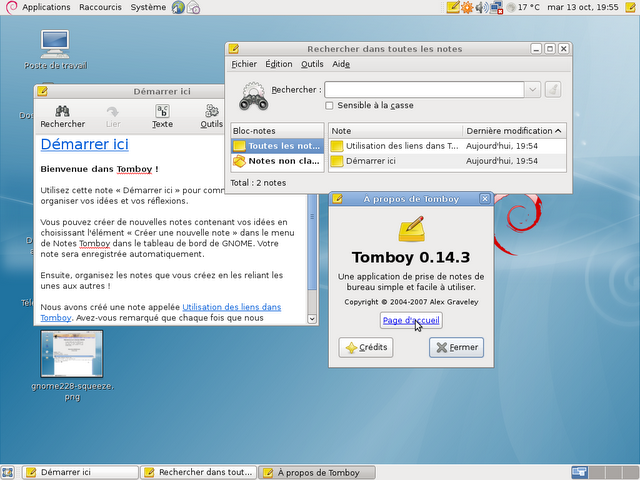Select Notes non classées notebook
The width and height of the screenshot is (640, 480).
point(277,161)
